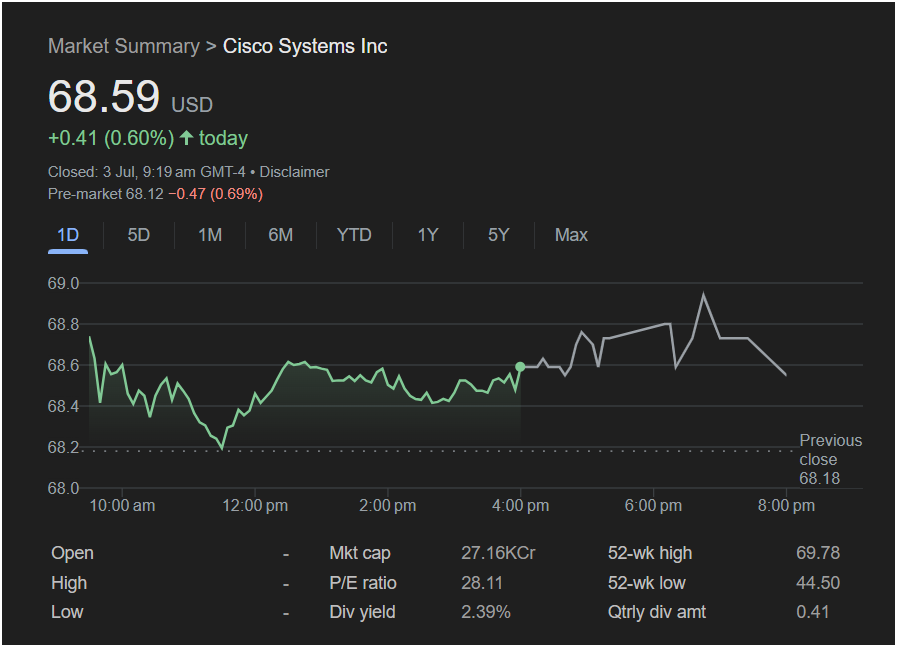Click the Previous close 68.18 label

pos(830,459)
